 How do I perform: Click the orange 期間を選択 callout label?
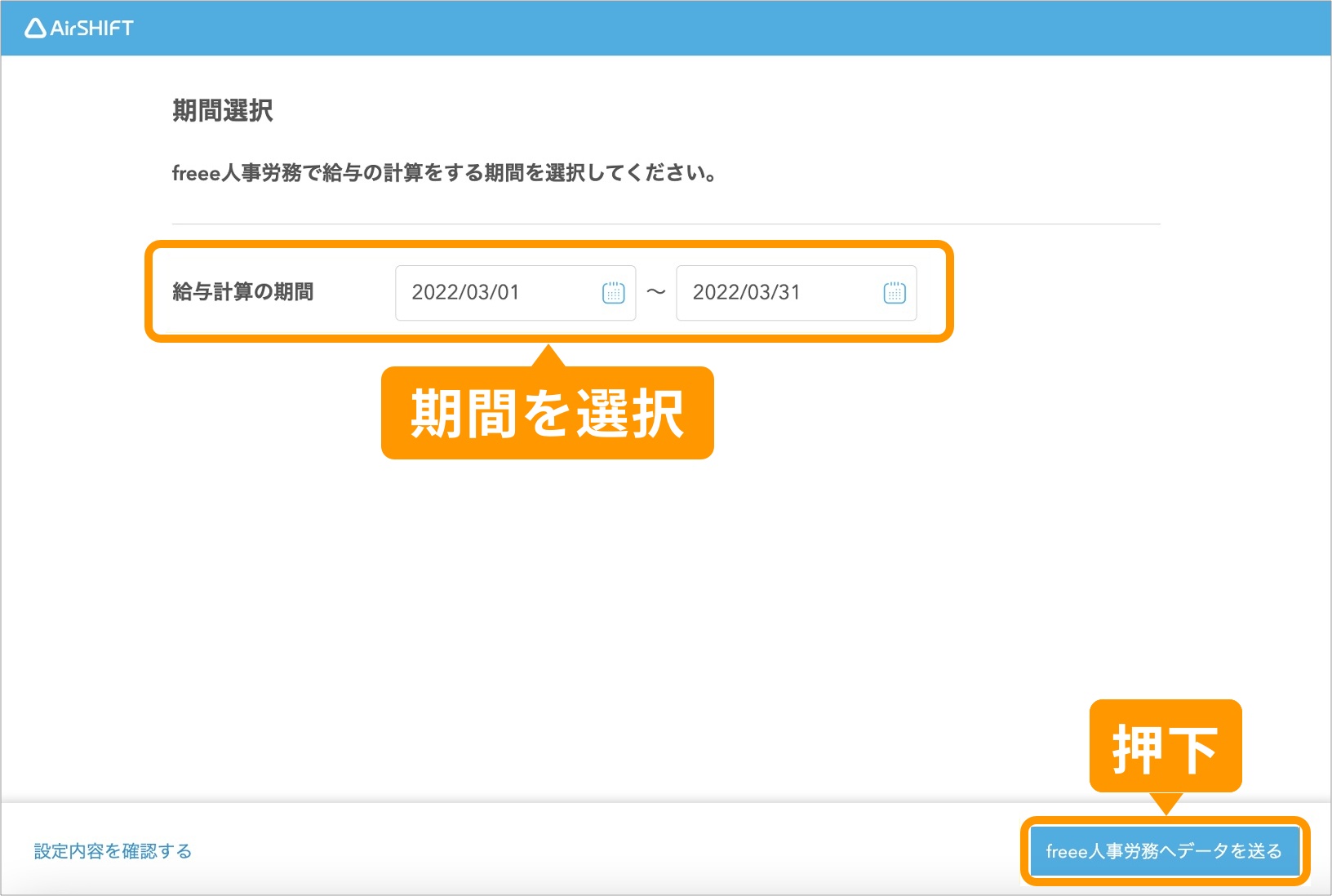click(x=547, y=414)
